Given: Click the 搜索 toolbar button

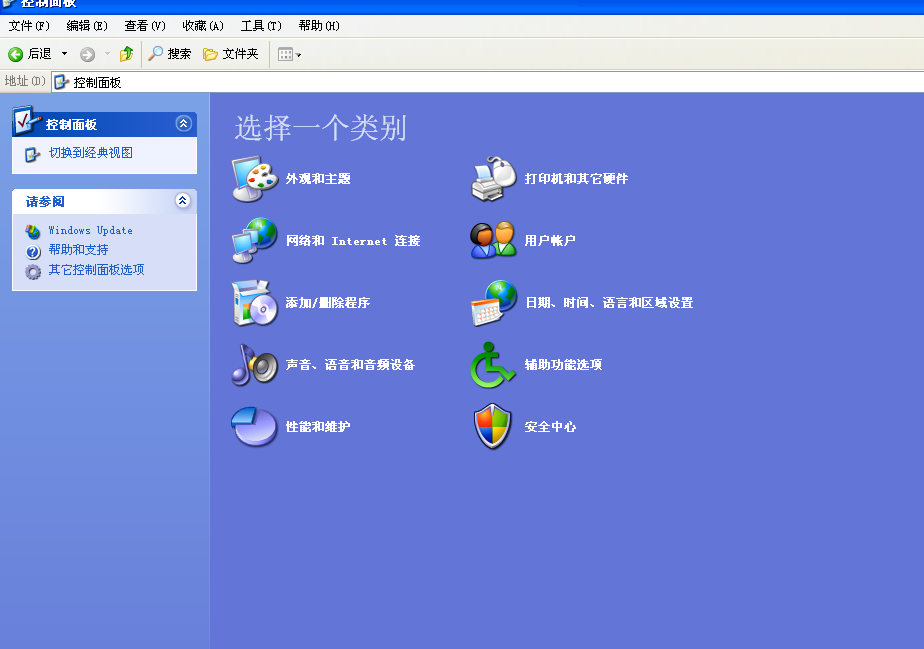Looking at the screenshot, I should tap(169, 54).
